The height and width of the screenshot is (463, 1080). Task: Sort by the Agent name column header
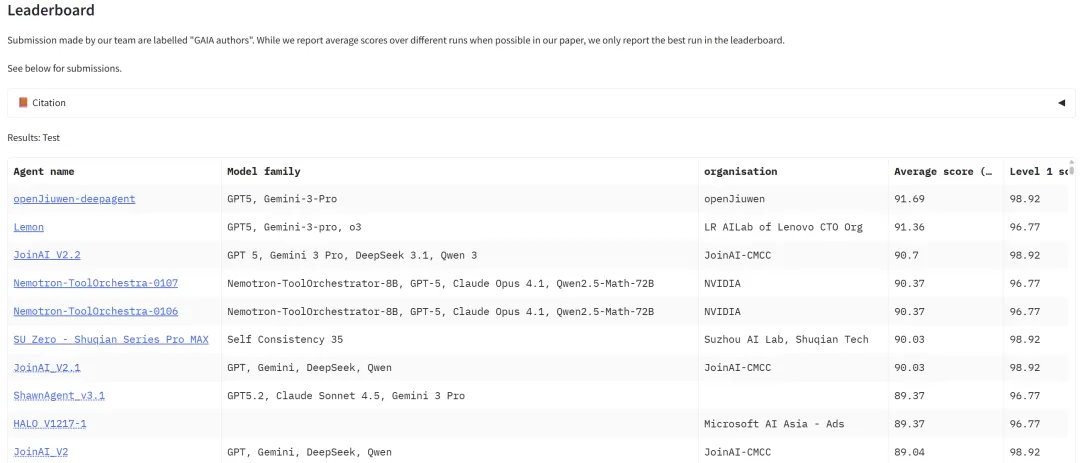pyautogui.click(x=44, y=172)
